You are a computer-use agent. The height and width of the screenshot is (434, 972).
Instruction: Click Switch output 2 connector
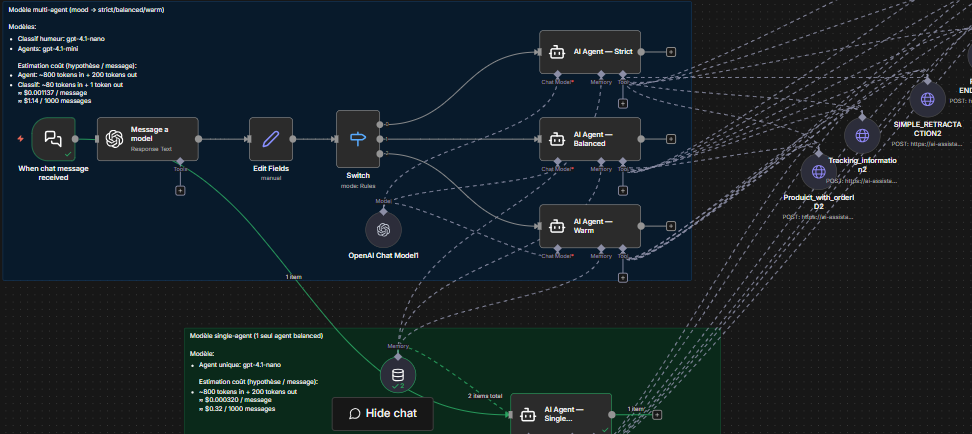(x=379, y=153)
